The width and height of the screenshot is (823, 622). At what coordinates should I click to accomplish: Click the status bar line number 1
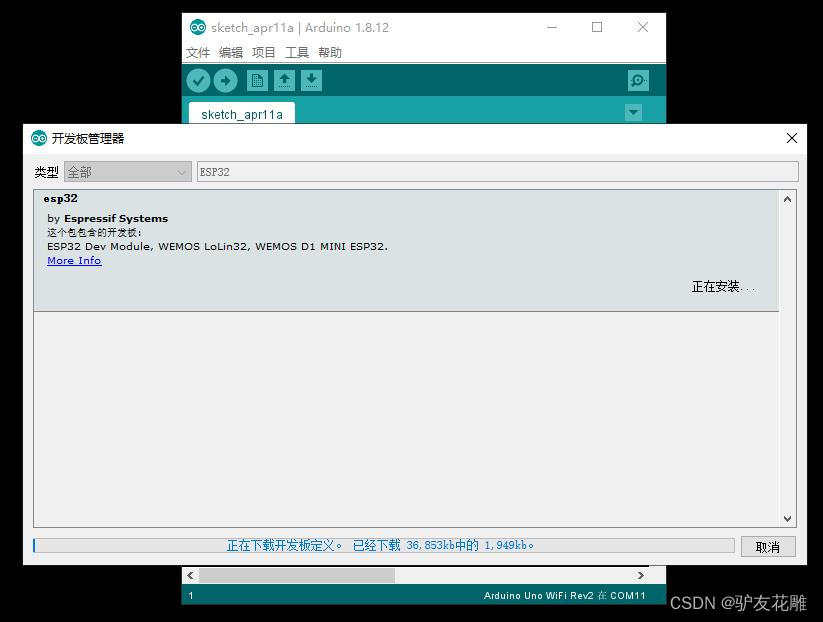click(x=191, y=595)
